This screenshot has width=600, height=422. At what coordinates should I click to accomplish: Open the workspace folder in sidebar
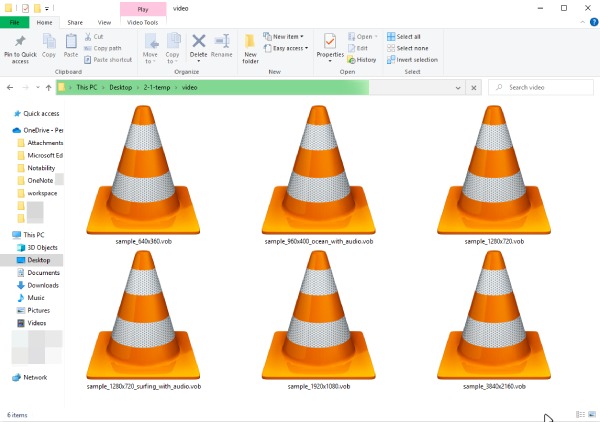tap(38, 193)
